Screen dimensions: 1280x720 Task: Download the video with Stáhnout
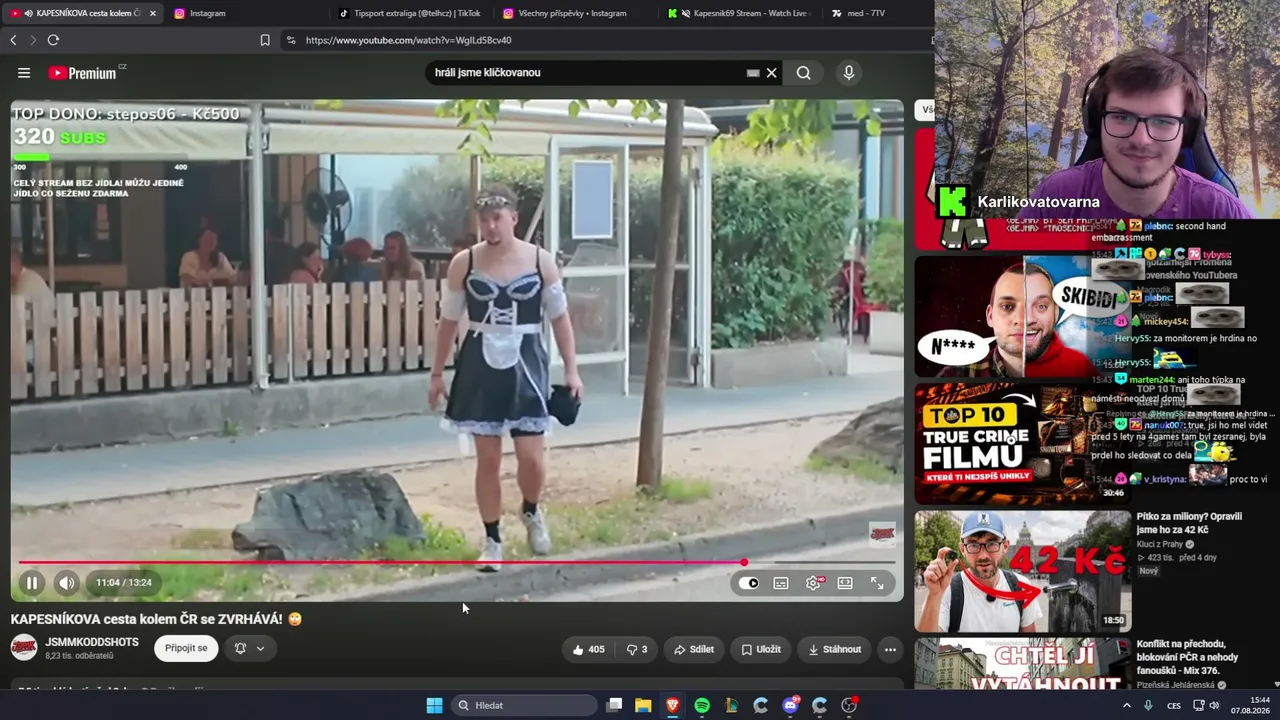point(834,649)
